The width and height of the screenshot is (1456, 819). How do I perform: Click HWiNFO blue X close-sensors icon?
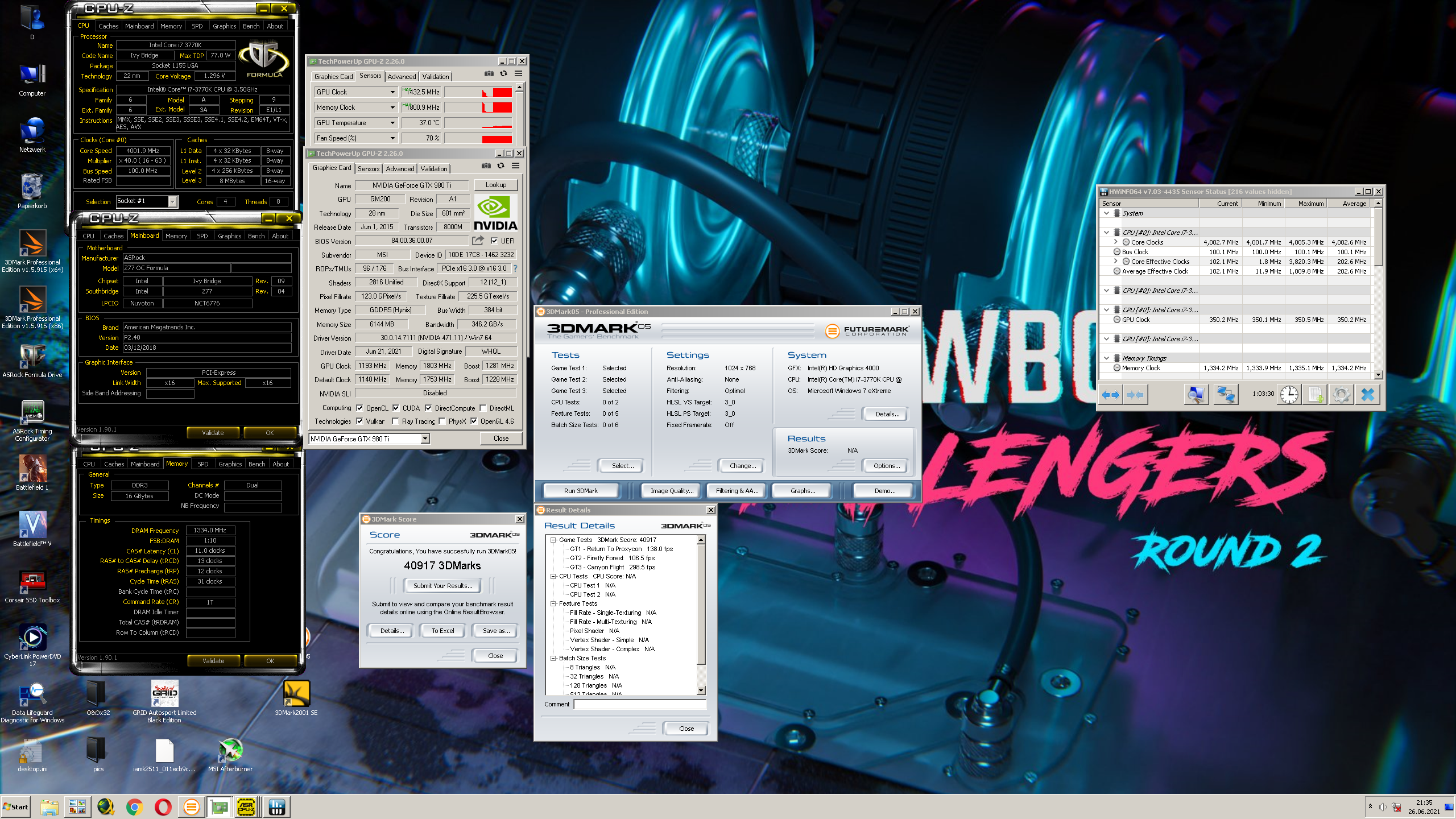1368,394
